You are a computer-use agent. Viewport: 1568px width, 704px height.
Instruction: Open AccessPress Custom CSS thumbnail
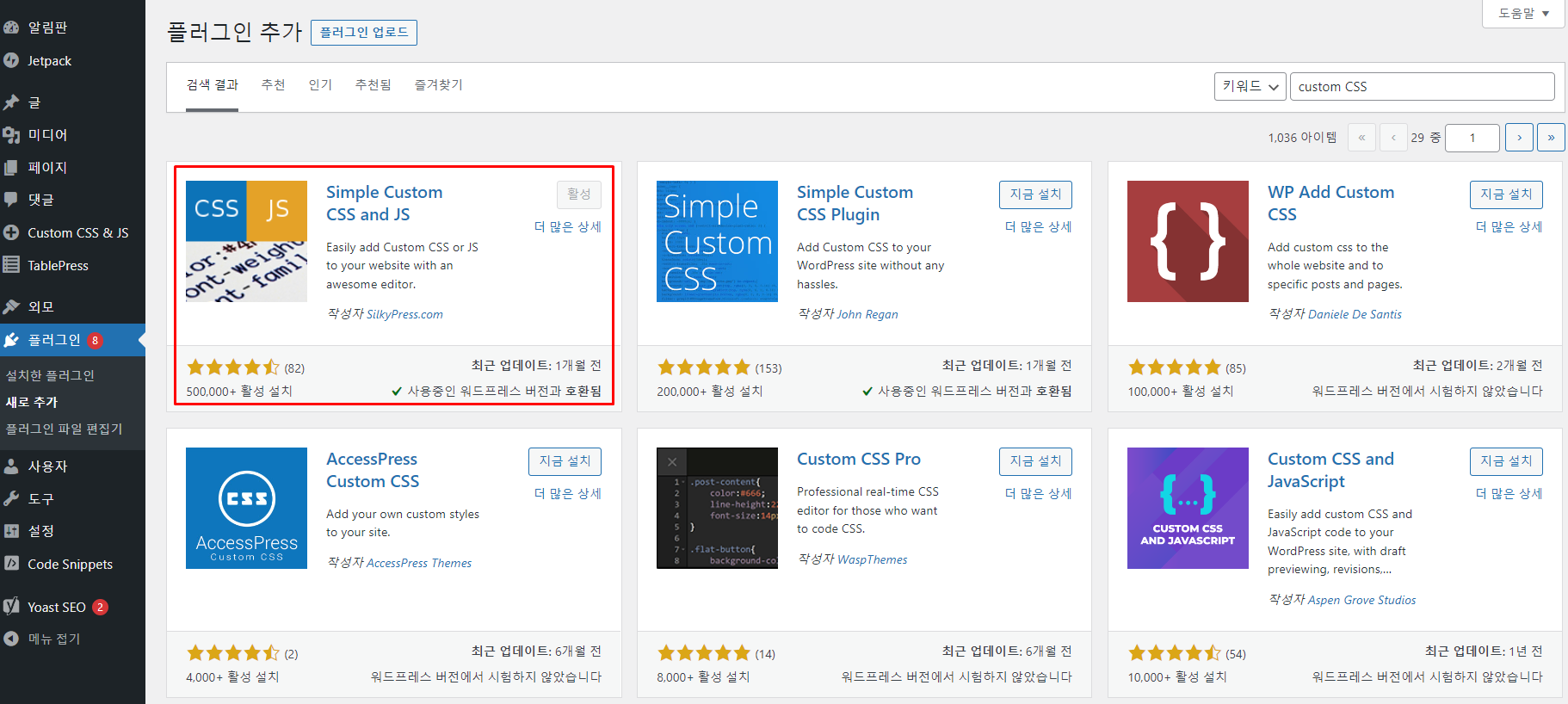(x=246, y=508)
